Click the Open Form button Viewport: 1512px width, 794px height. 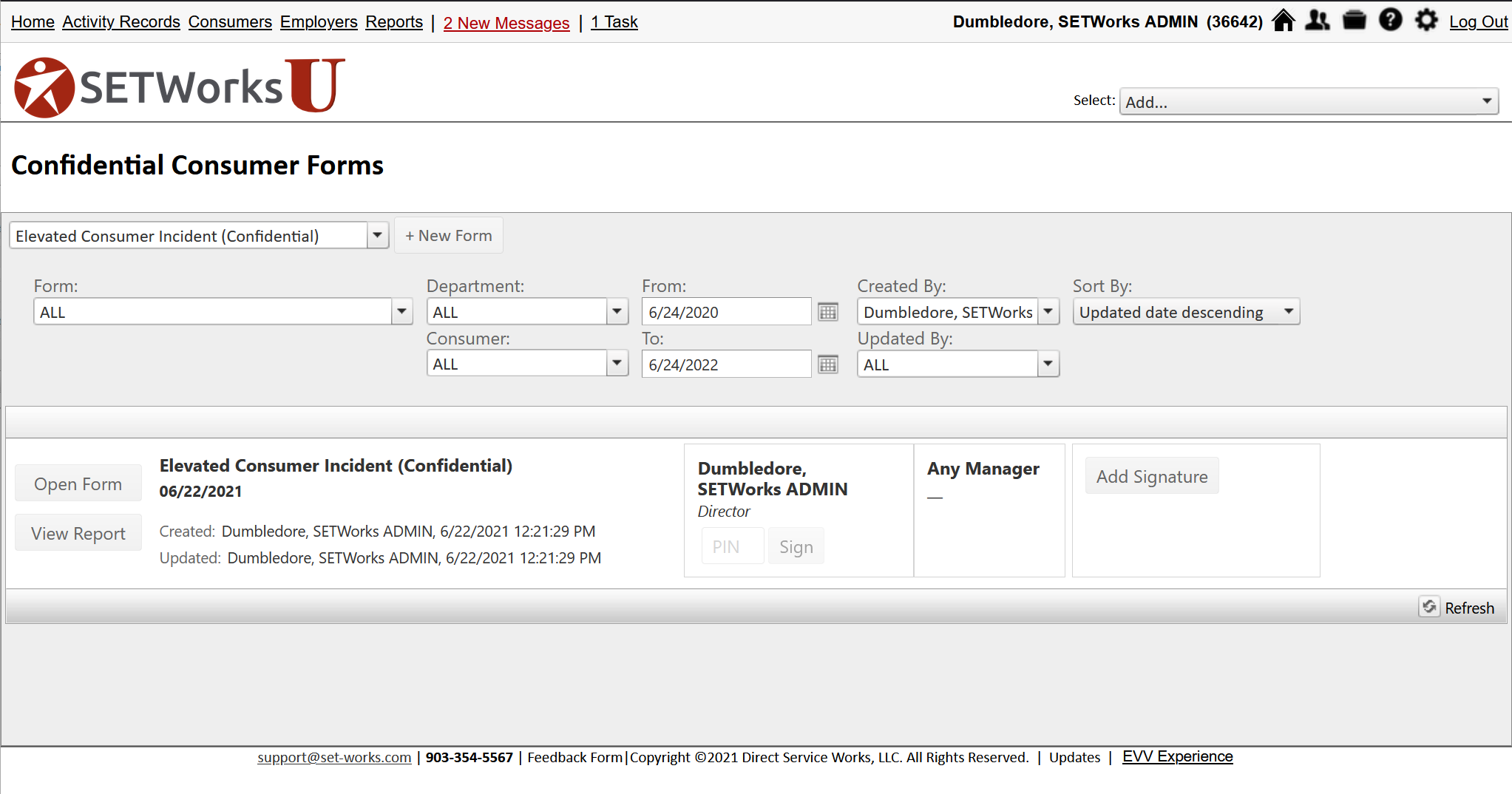pyautogui.click(x=78, y=483)
